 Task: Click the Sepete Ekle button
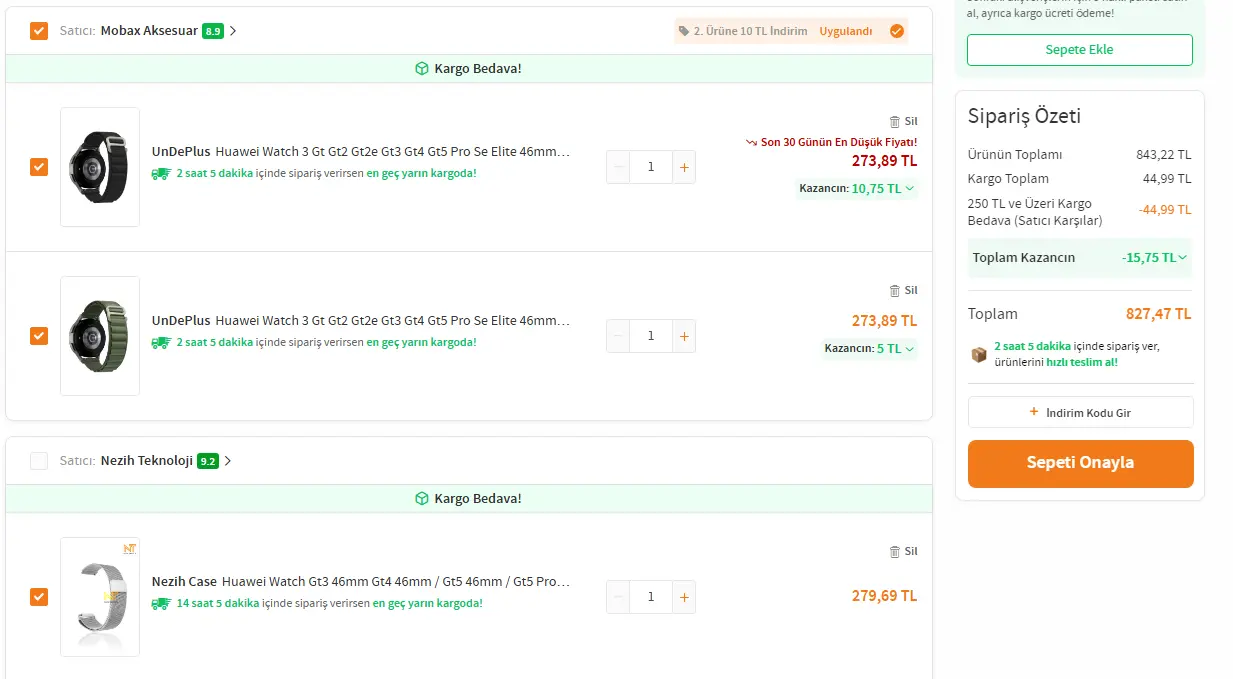[1080, 50]
